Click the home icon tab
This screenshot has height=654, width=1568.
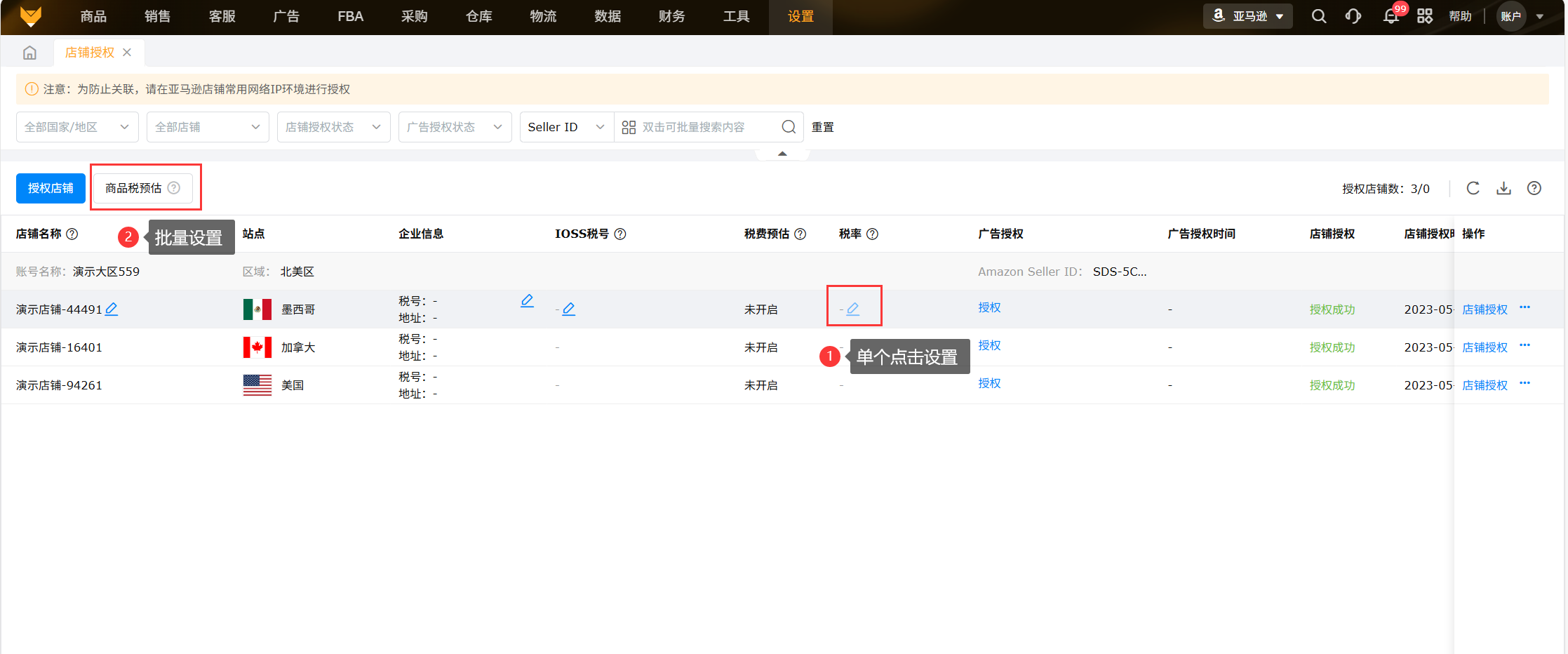coord(29,53)
